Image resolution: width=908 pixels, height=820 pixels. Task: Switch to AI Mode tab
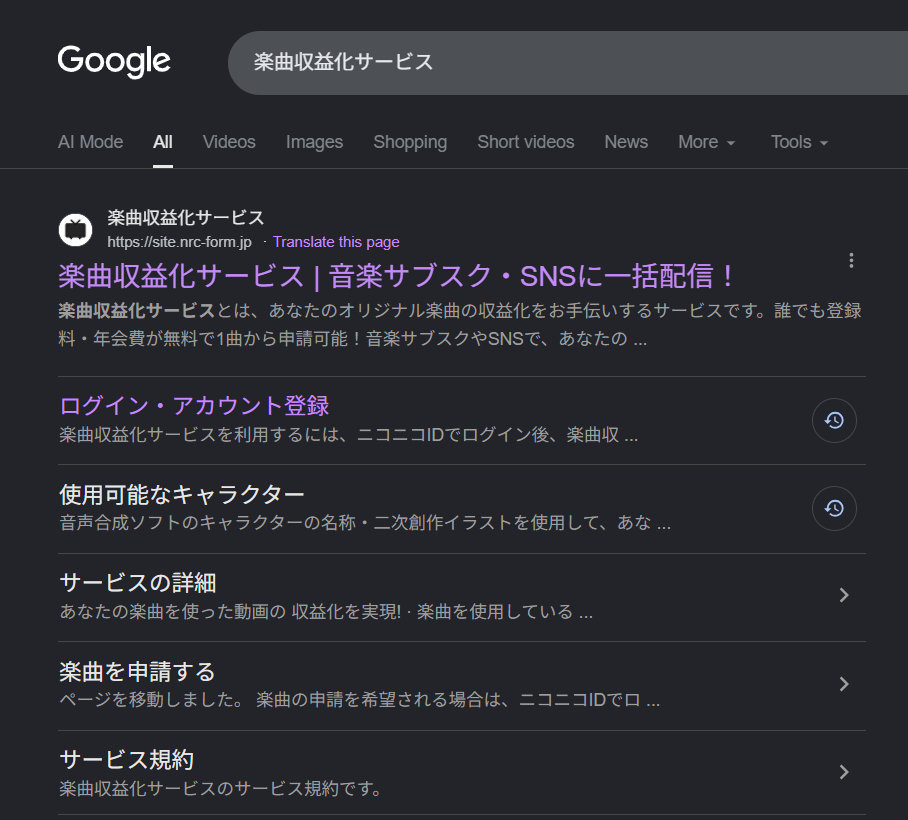tap(90, 142)
